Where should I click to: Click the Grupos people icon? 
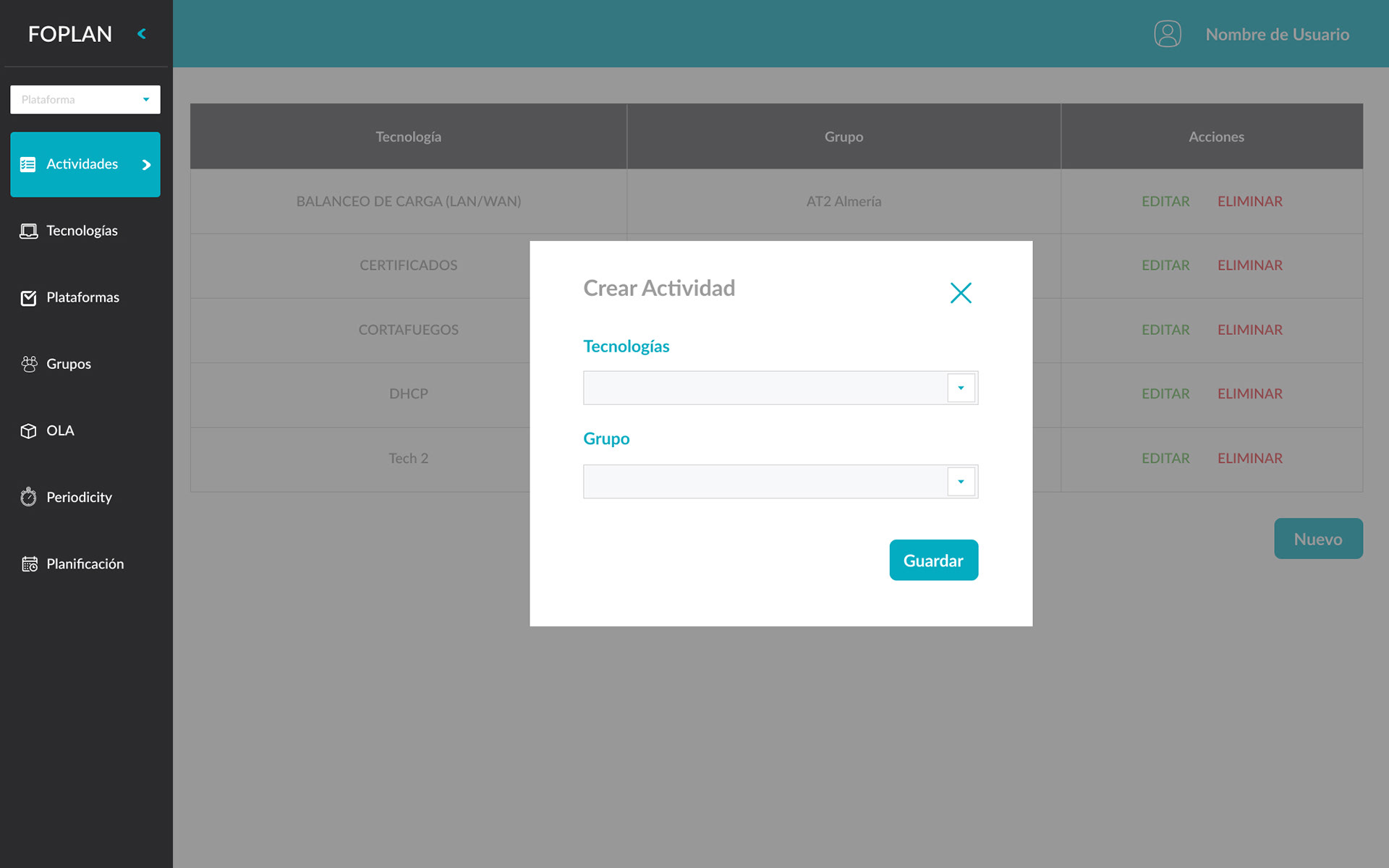click(x=29, y=364)
